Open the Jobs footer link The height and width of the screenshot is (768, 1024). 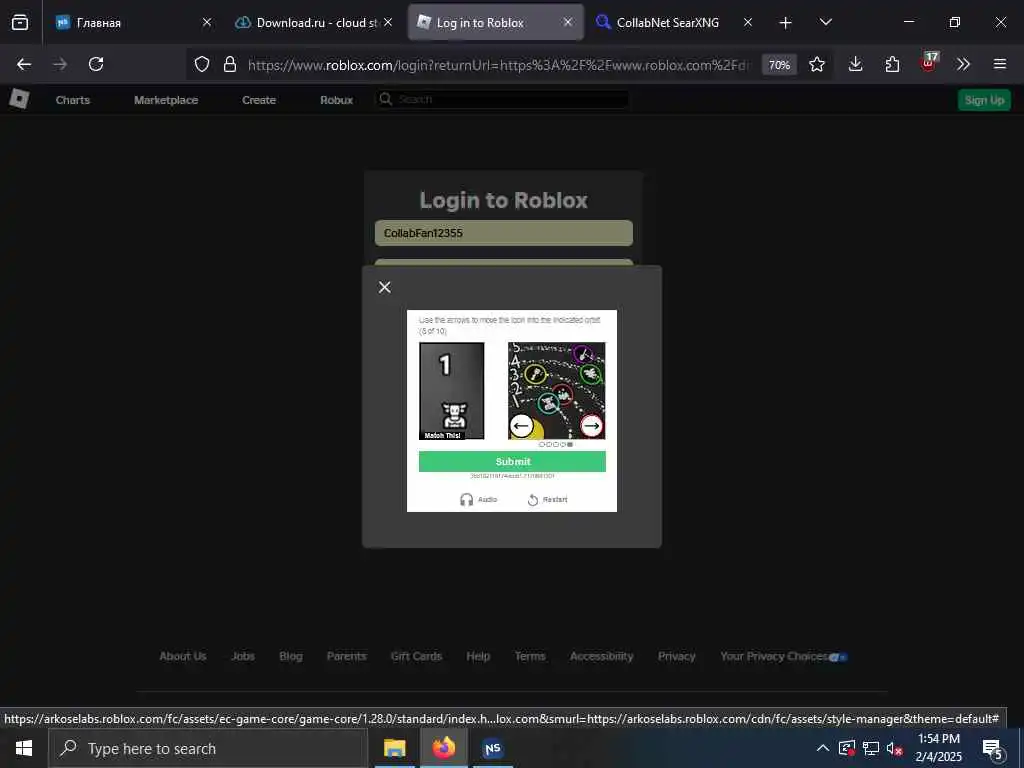click(243, 656)
